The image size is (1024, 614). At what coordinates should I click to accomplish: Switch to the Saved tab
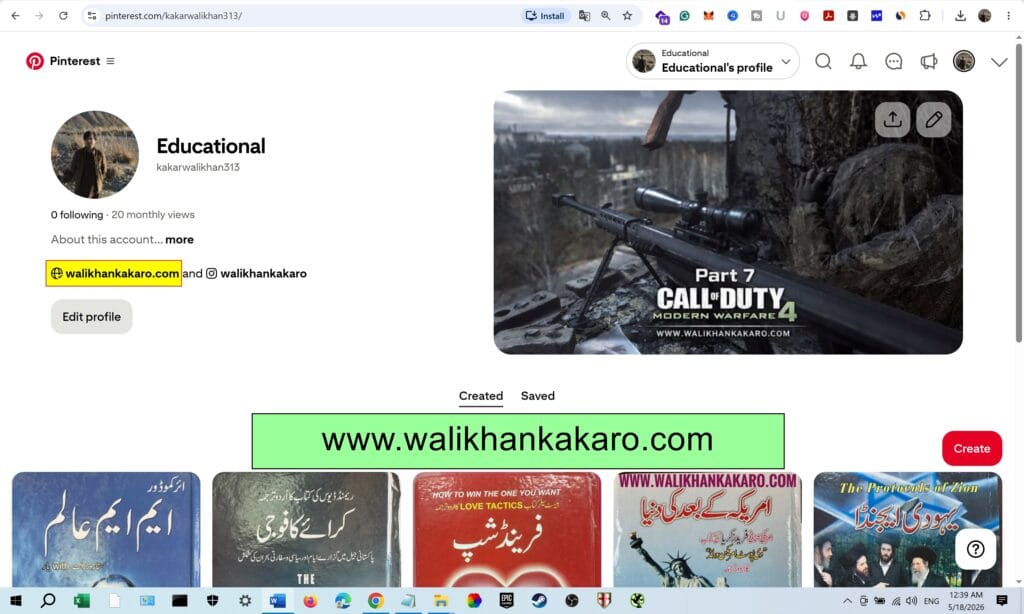537,396
